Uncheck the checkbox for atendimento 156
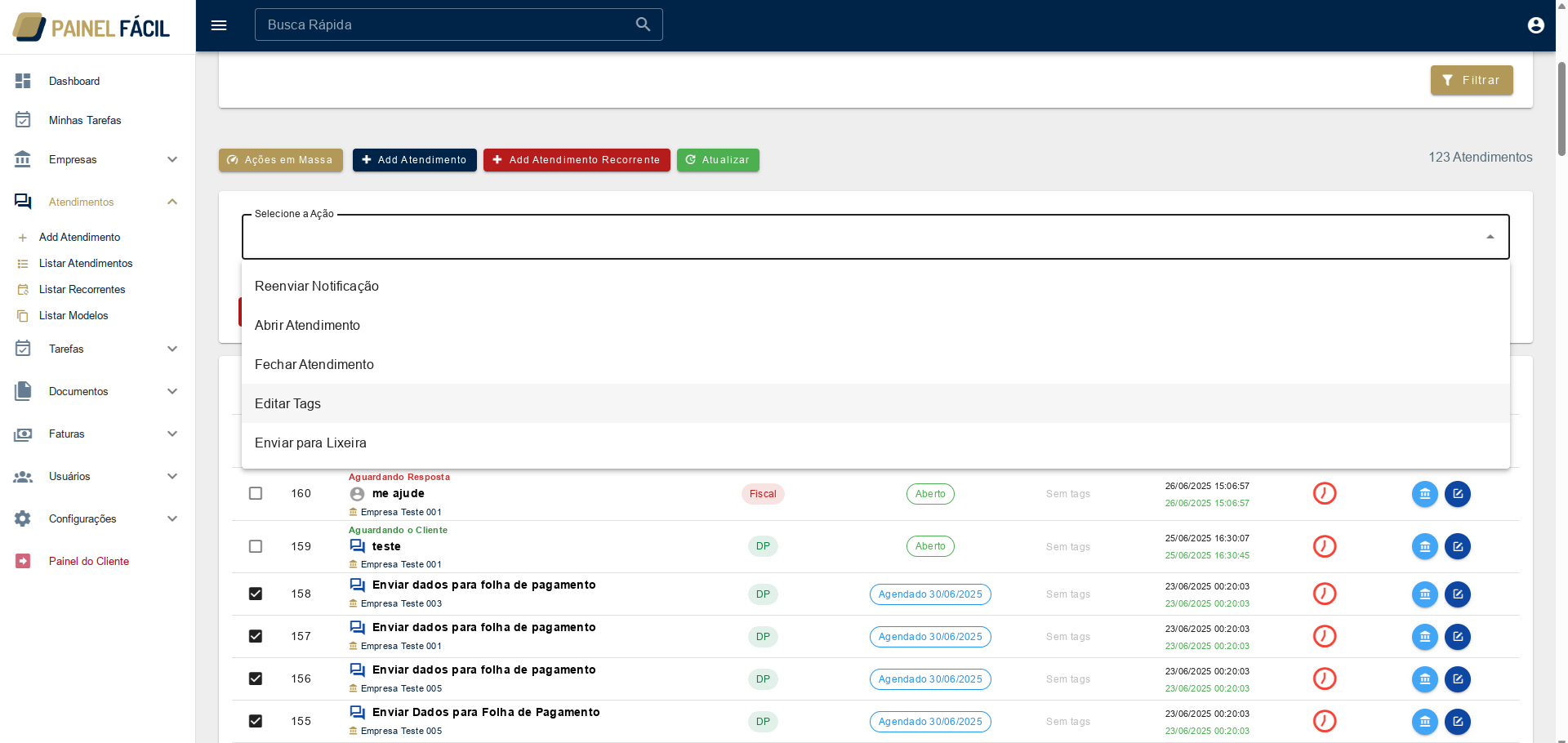Image resolution: width=1568 pixels, height=743 pixels. pyautogui.click(x=256, y=678)
